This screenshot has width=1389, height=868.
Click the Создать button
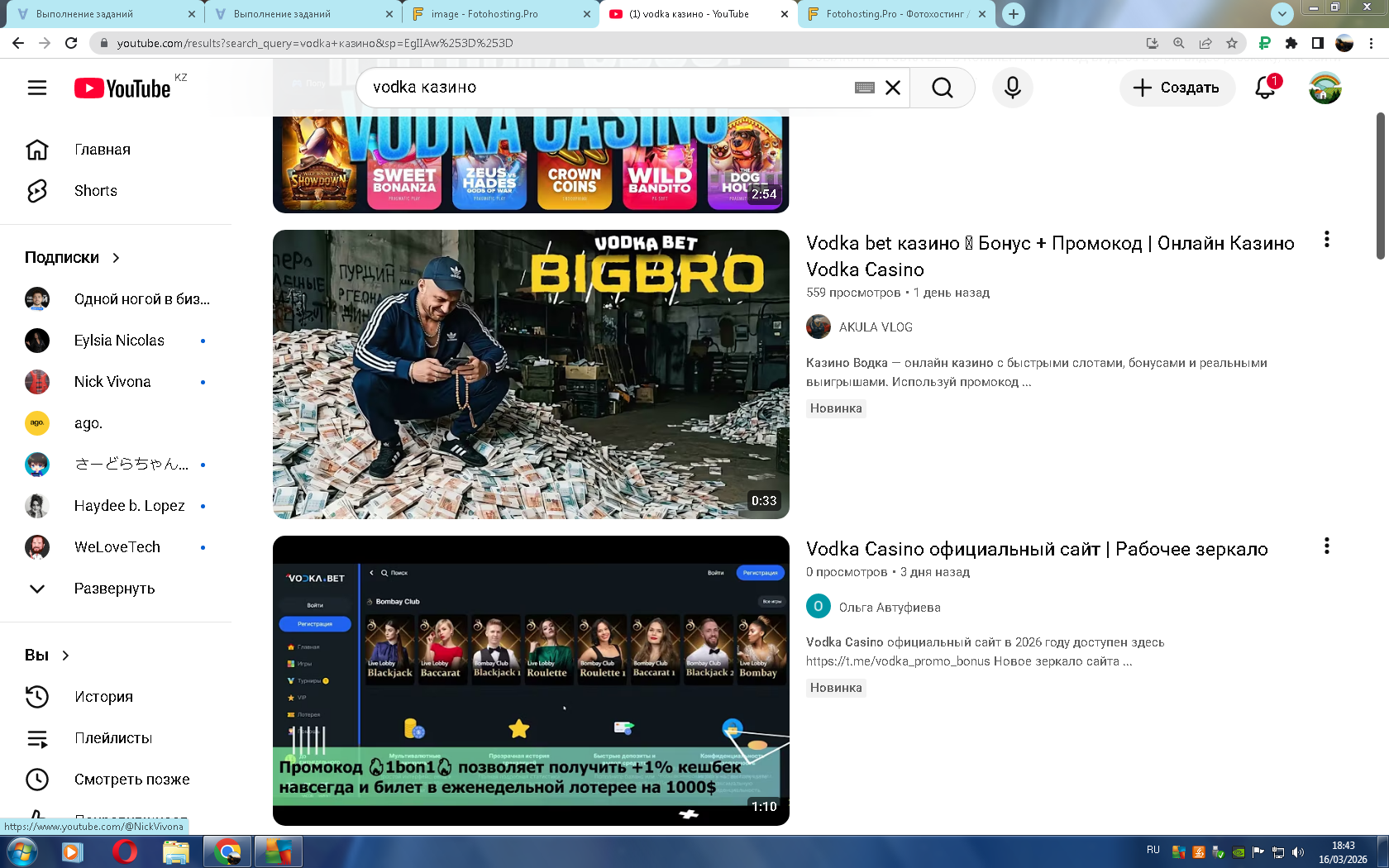(1177, 88)
